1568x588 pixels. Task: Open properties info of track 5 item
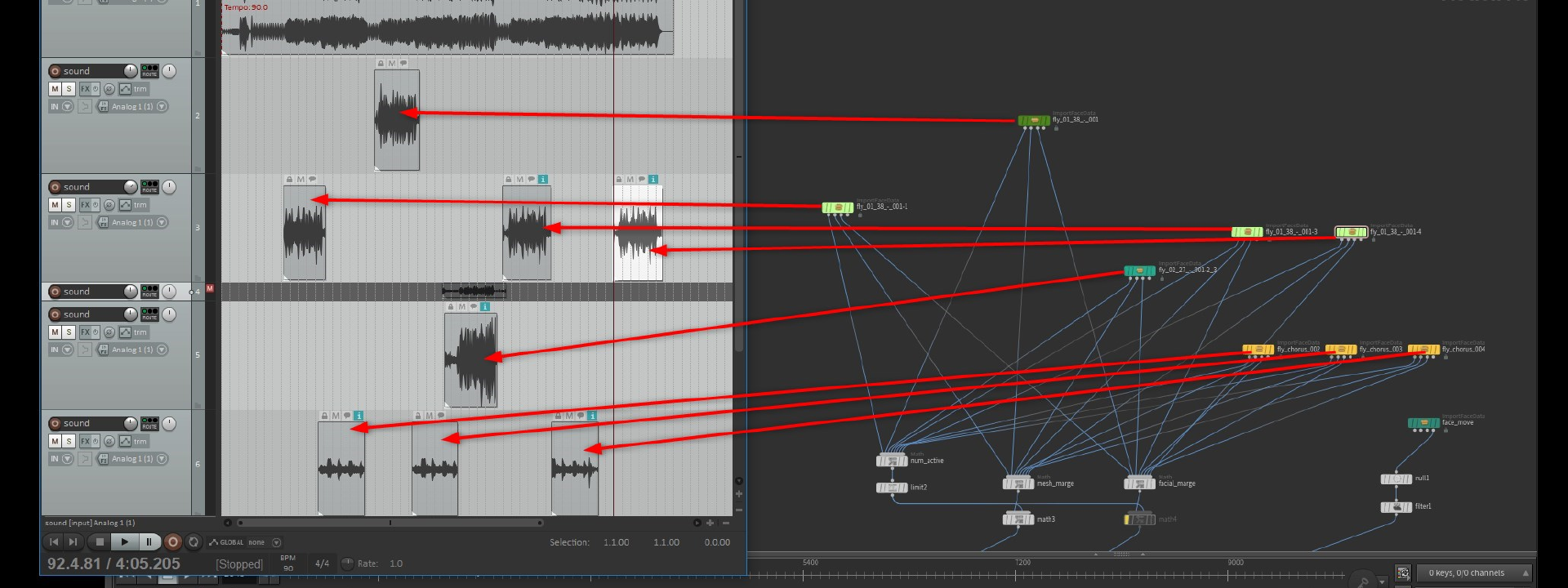click(485, 307)
